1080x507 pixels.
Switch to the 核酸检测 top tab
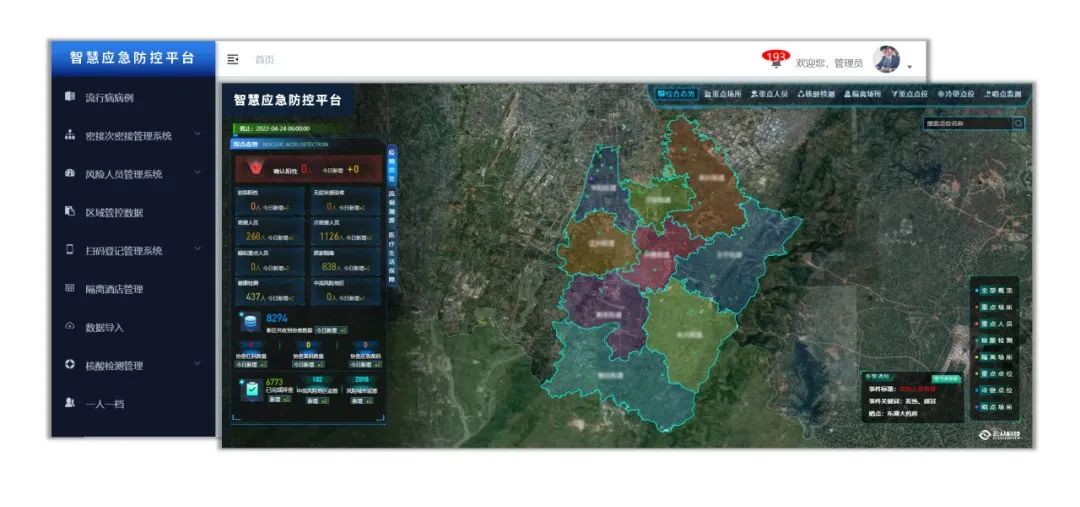(x=816, y=94)
